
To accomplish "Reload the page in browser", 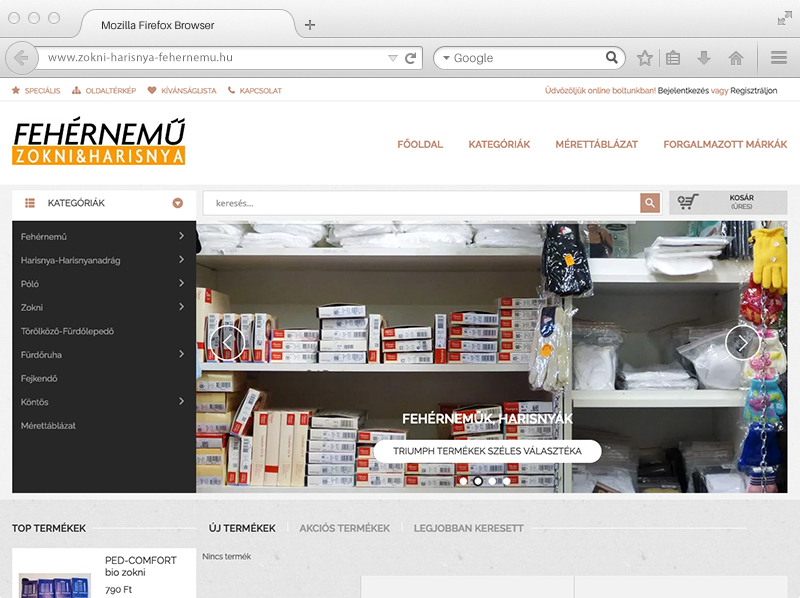I will pyautogui.click(x=410, y=58).
